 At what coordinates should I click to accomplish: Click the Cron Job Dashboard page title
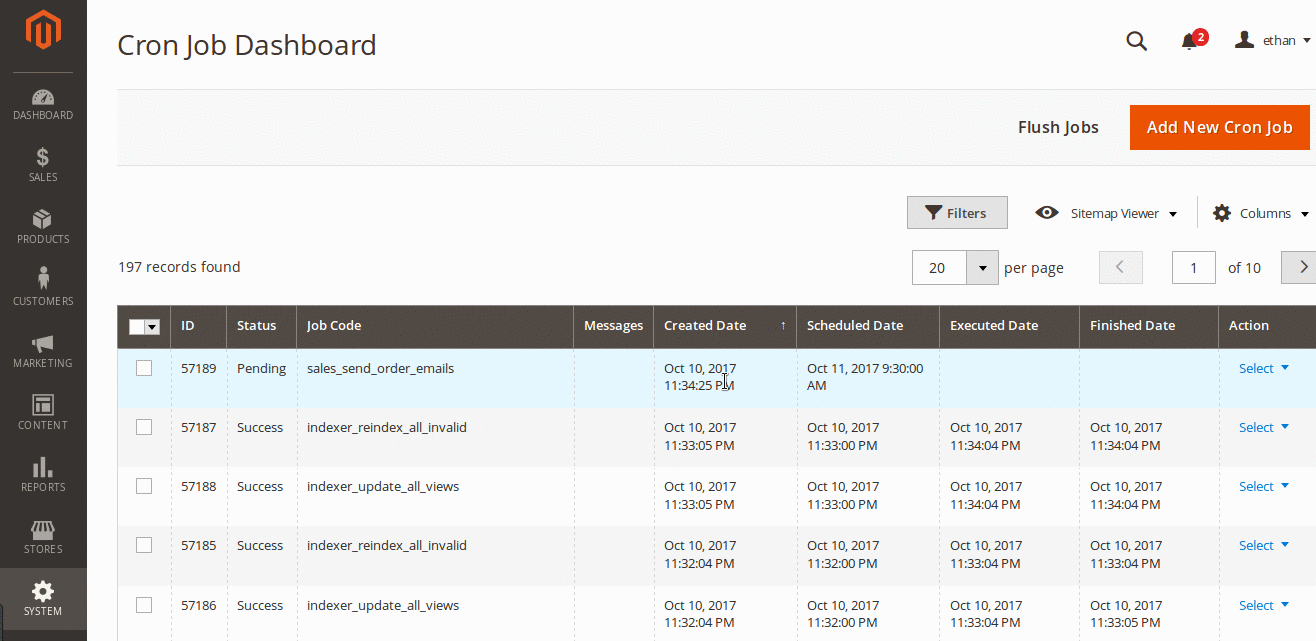(x=247, y=45)
